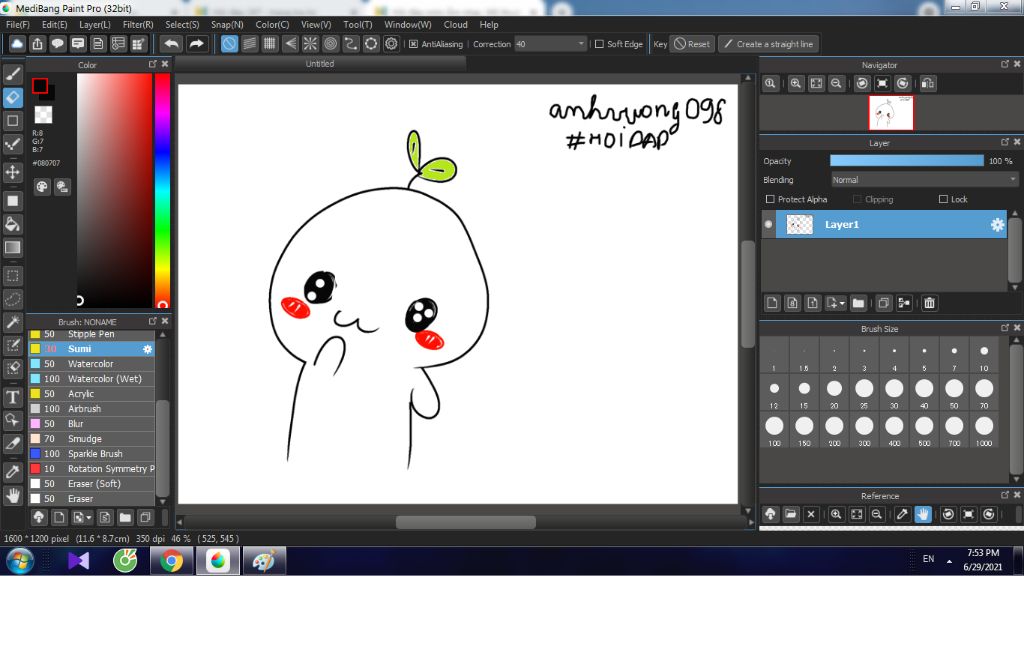Open the Blending mode dropdown
This screenshot has width=1024, height=661.
click(924, 180)
